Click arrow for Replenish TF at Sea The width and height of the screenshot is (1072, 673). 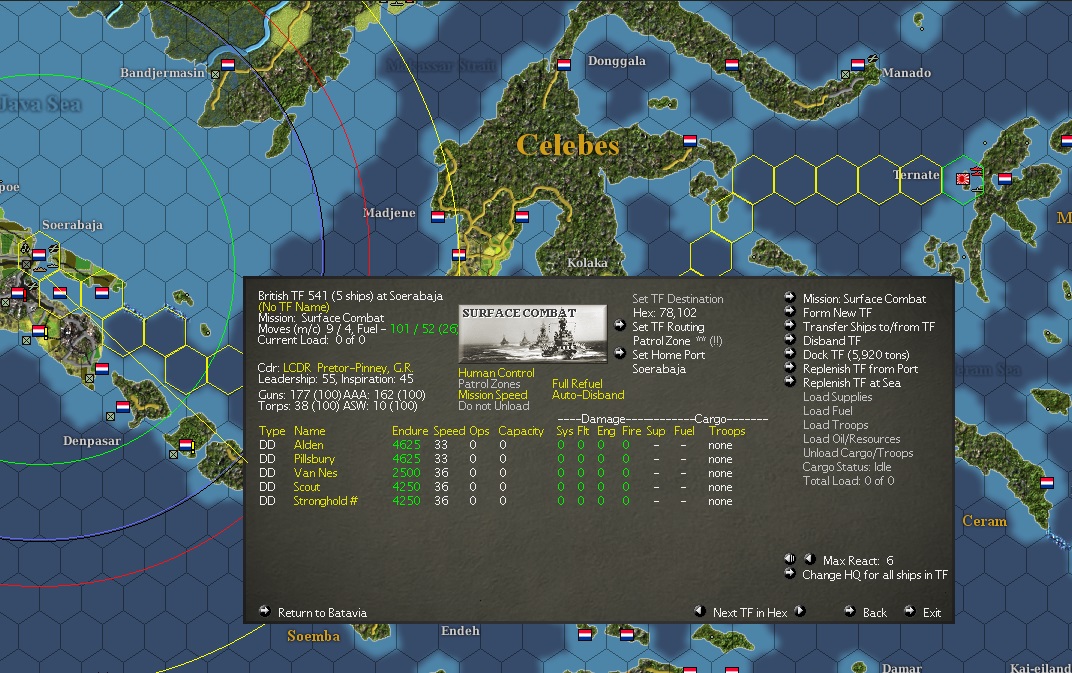point(790,381)
